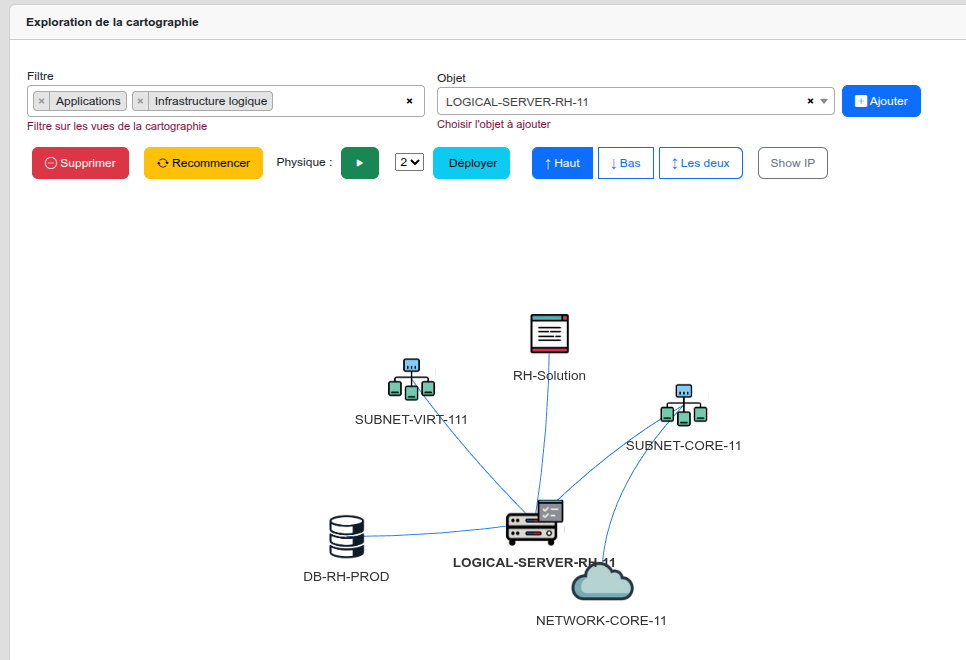Choose Les deux direction option
The width and height of the screenshot is (966, 660).
[x=700, y=163]
